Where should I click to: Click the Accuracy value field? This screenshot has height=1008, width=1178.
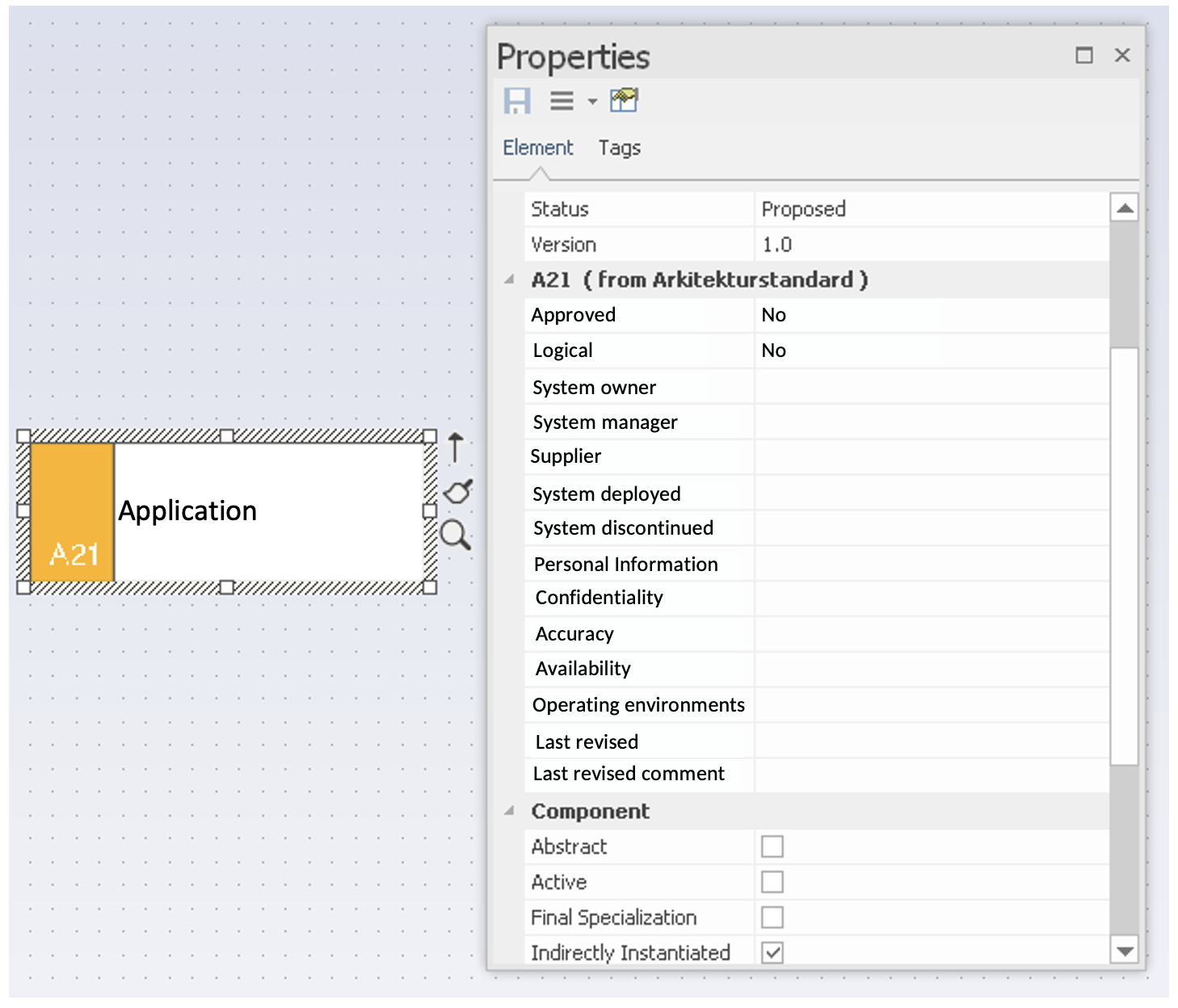coord(932,634)
